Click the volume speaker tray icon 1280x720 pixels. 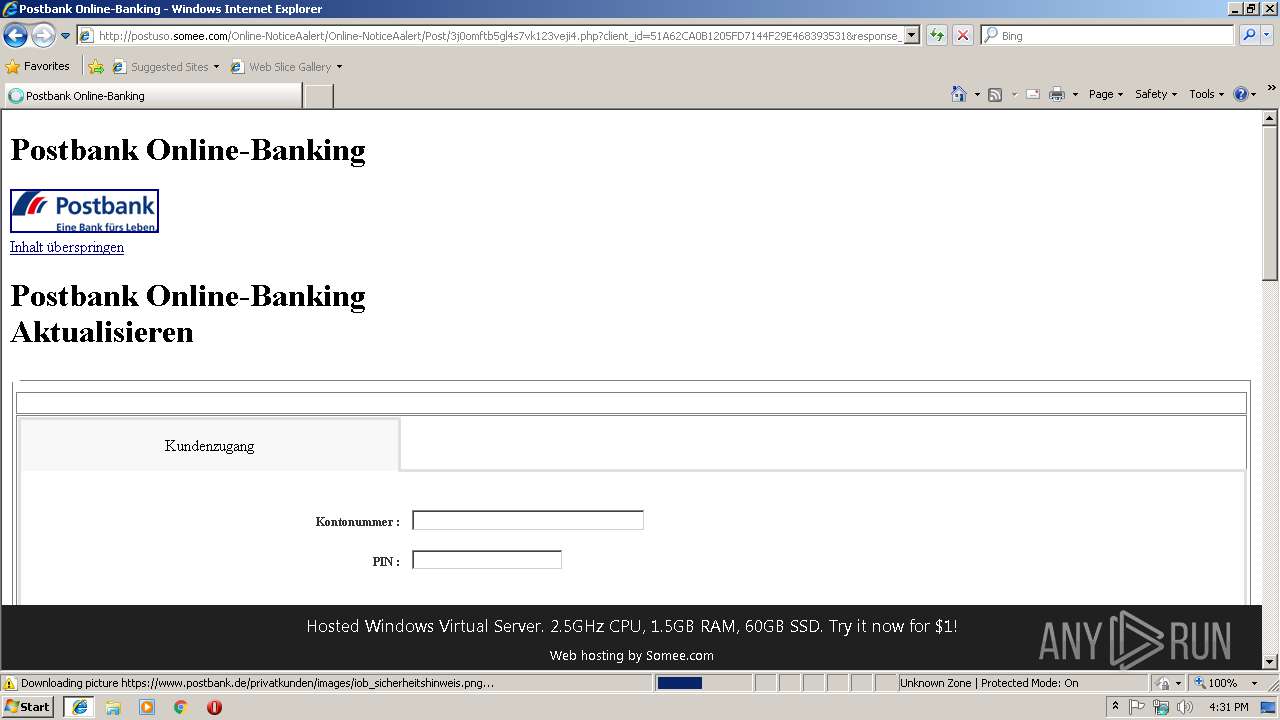pyautogui.click(x=1185, y=707)
